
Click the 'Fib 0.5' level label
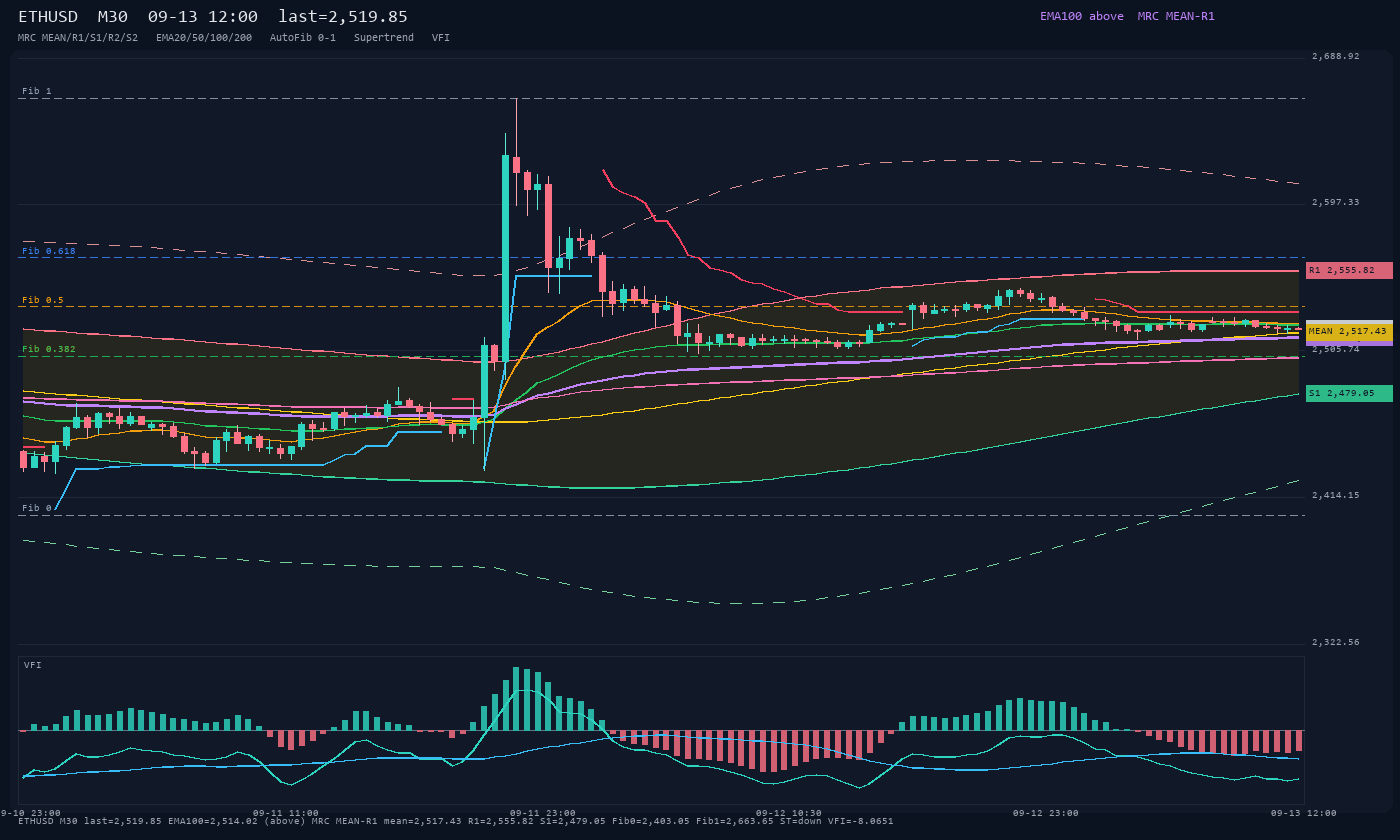tap(43, 300)
